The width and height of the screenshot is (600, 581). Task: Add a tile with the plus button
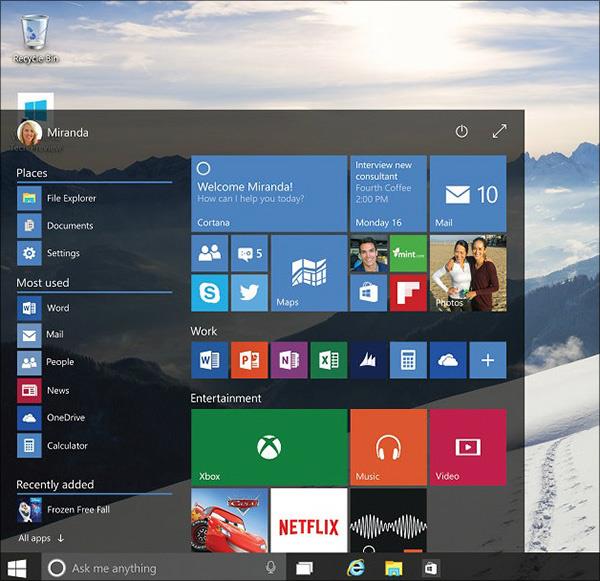point(487,360)
